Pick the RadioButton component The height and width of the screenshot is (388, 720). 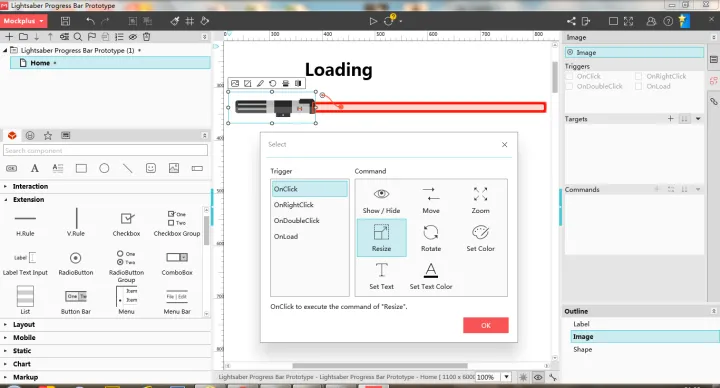coord(76,263)
